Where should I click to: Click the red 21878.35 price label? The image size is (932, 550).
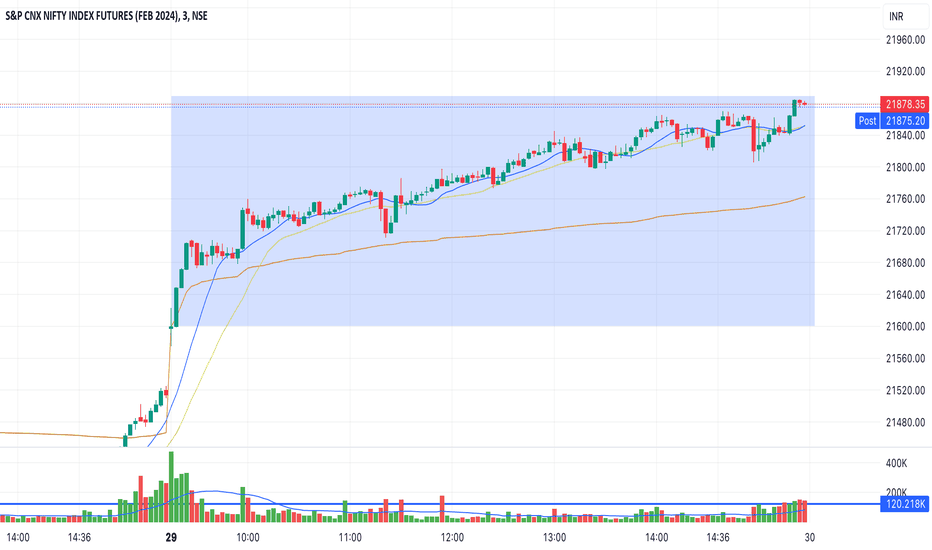[x=904, y=105]
